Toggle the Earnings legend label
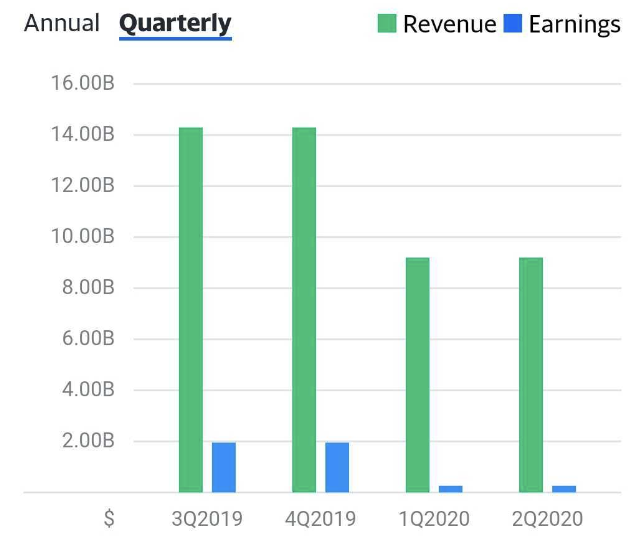This screenshot has width=640, height=554. (x=574, y=24)
